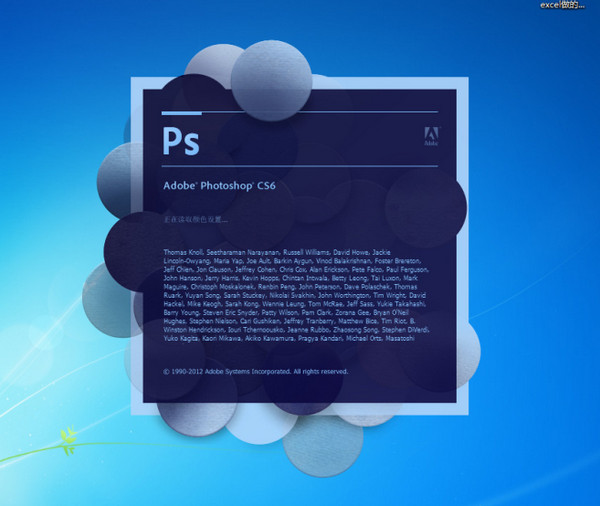The image size is (600, 506).
Task: Select the "excel做的..." desktop icon label
Action: click(562, 5)
